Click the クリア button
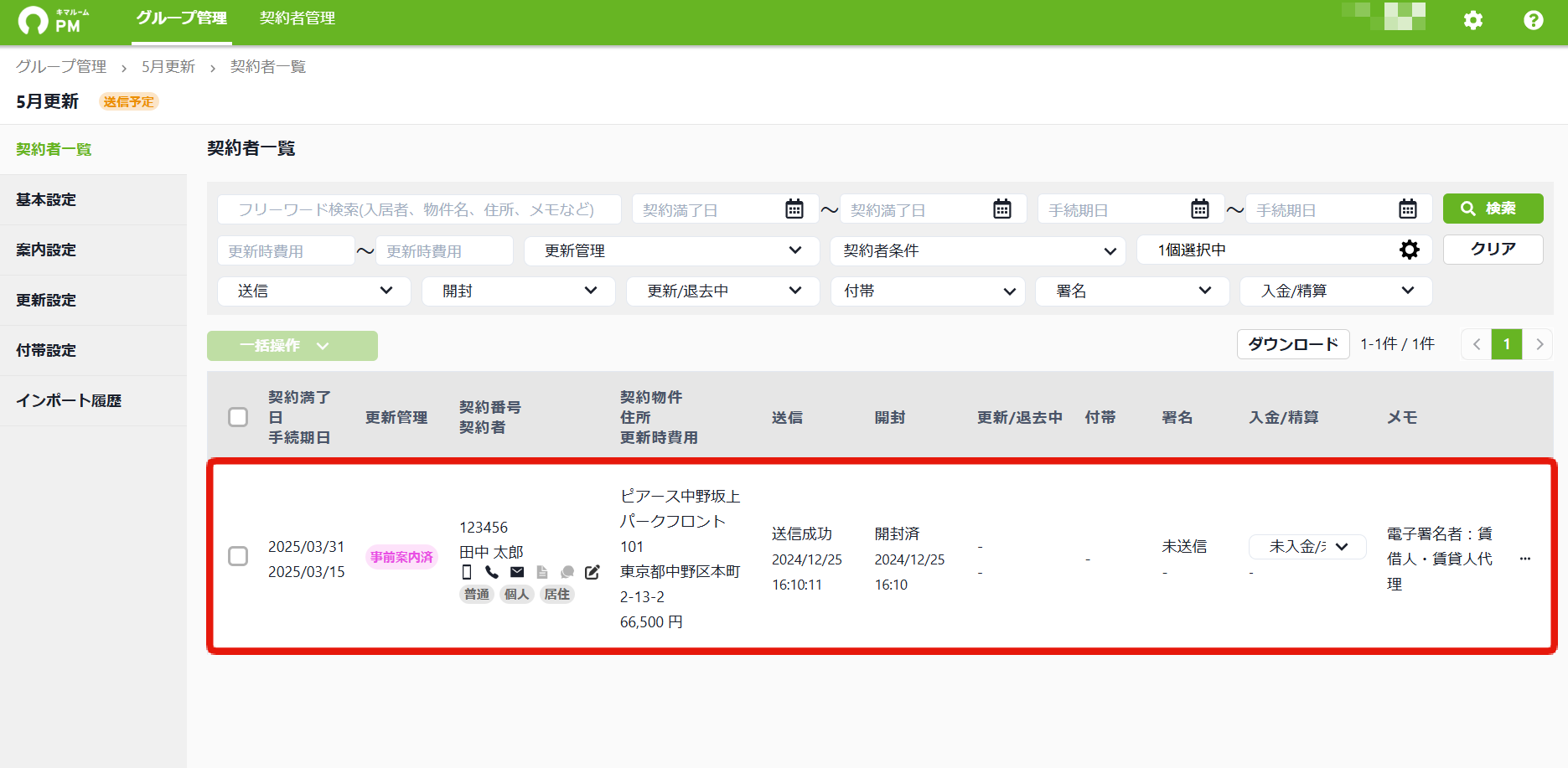This screenshot has height=768, width=1568. [1493, 250]
